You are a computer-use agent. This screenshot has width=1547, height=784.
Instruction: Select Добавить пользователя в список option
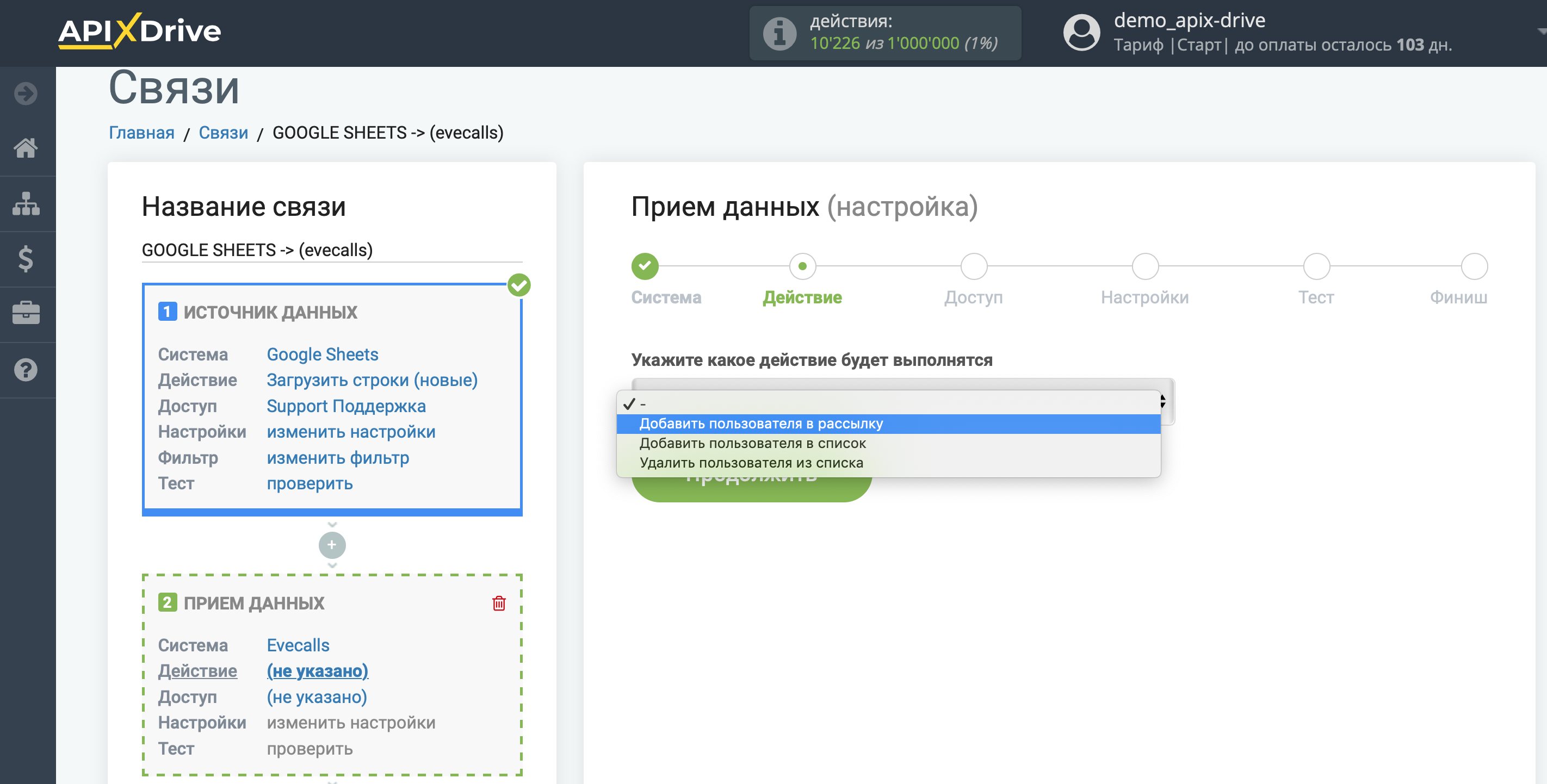coord(753,443)
